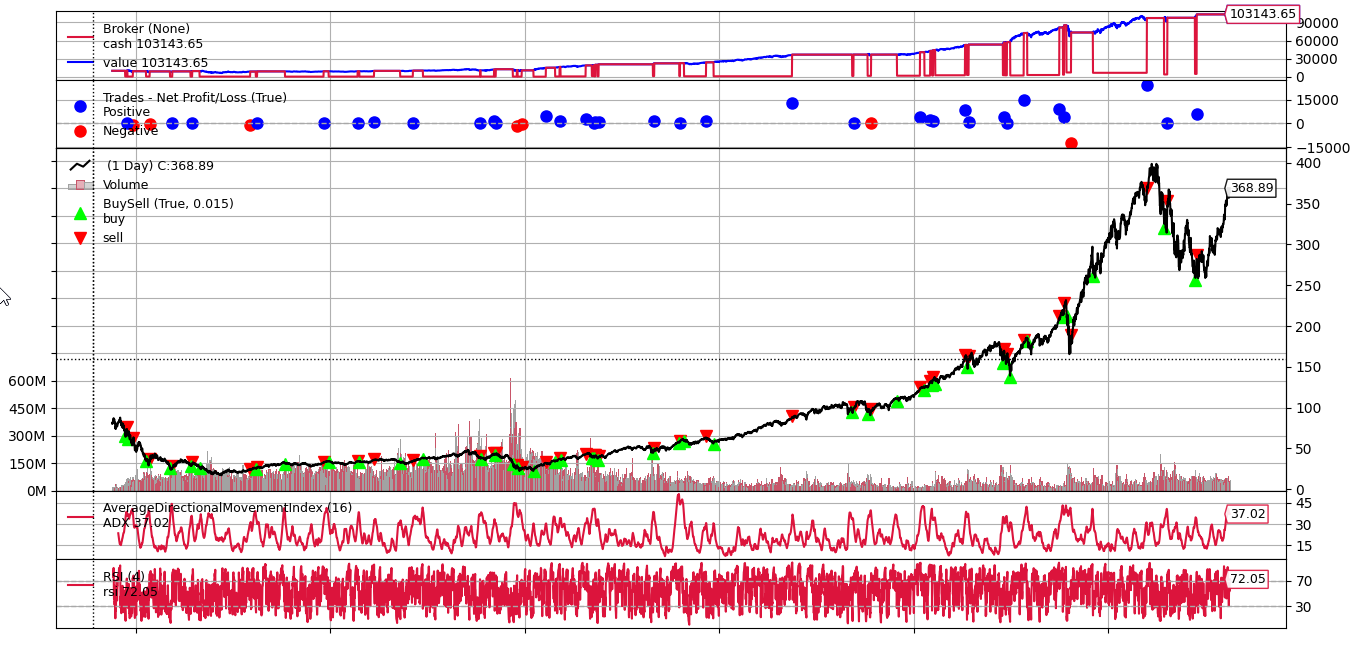
Task: Click the BuySell (True, 0.015) legend text
Action: (168, 204)
